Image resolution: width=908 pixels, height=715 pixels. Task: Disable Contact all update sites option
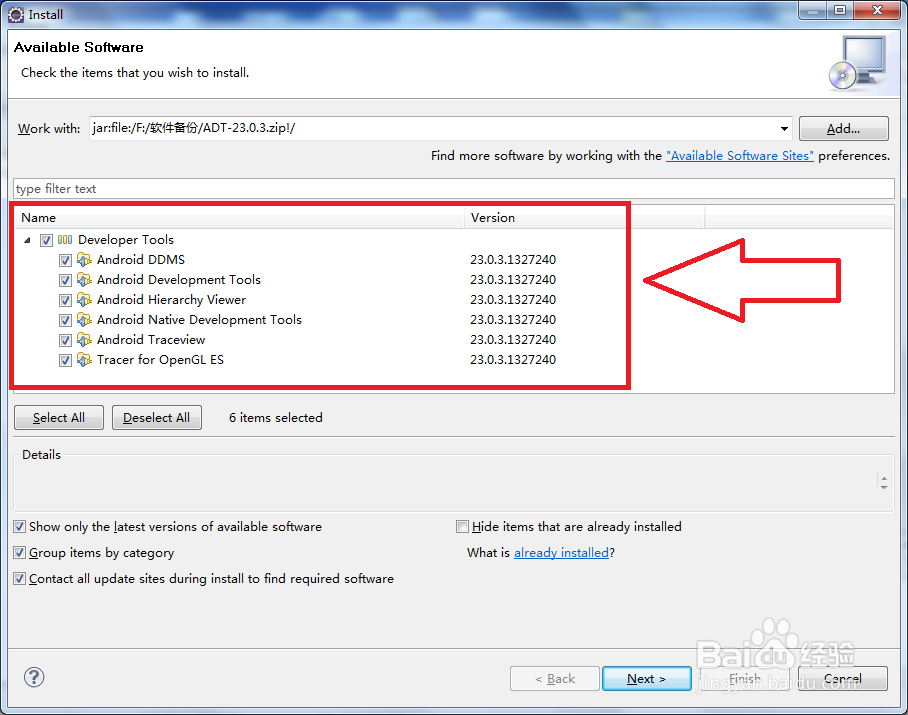point(20,579)
